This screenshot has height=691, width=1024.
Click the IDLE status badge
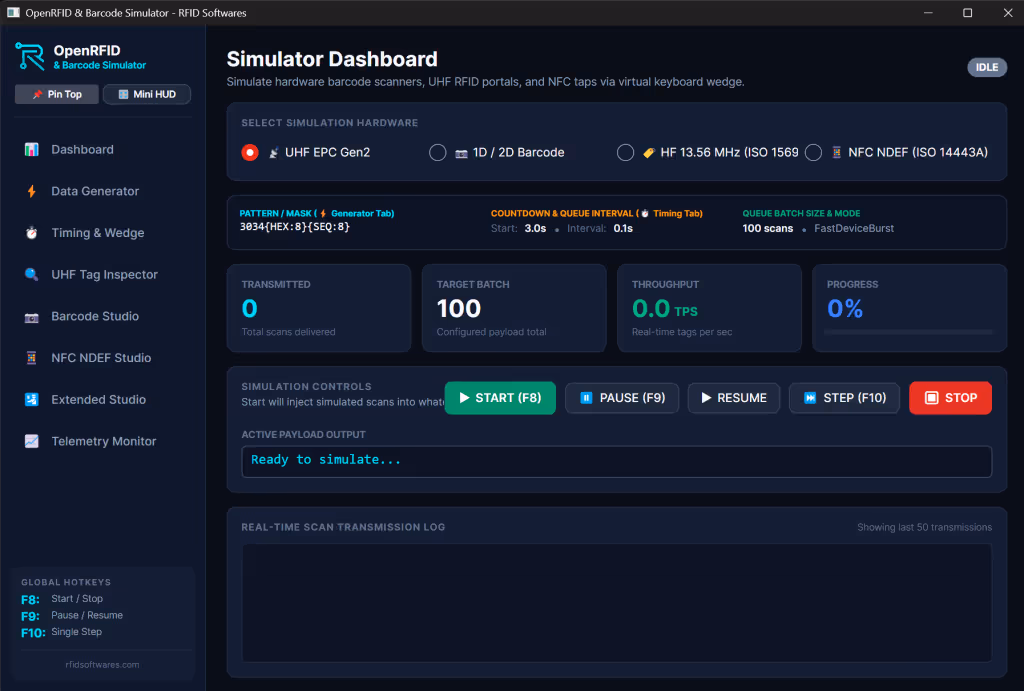pos(987,67)
